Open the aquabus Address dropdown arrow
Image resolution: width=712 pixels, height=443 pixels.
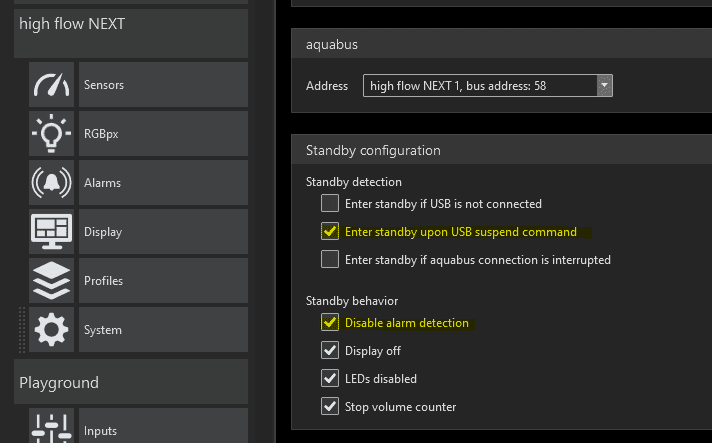(x=604, y=86)
